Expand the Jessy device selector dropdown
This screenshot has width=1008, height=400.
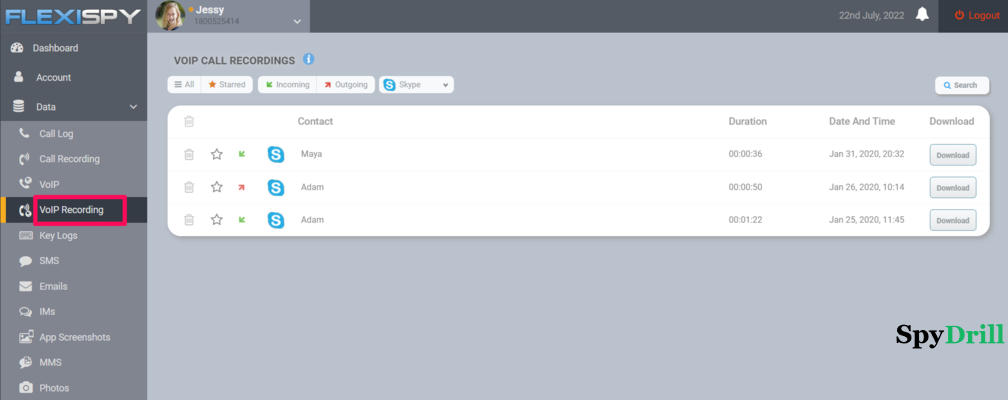point(296,20)
